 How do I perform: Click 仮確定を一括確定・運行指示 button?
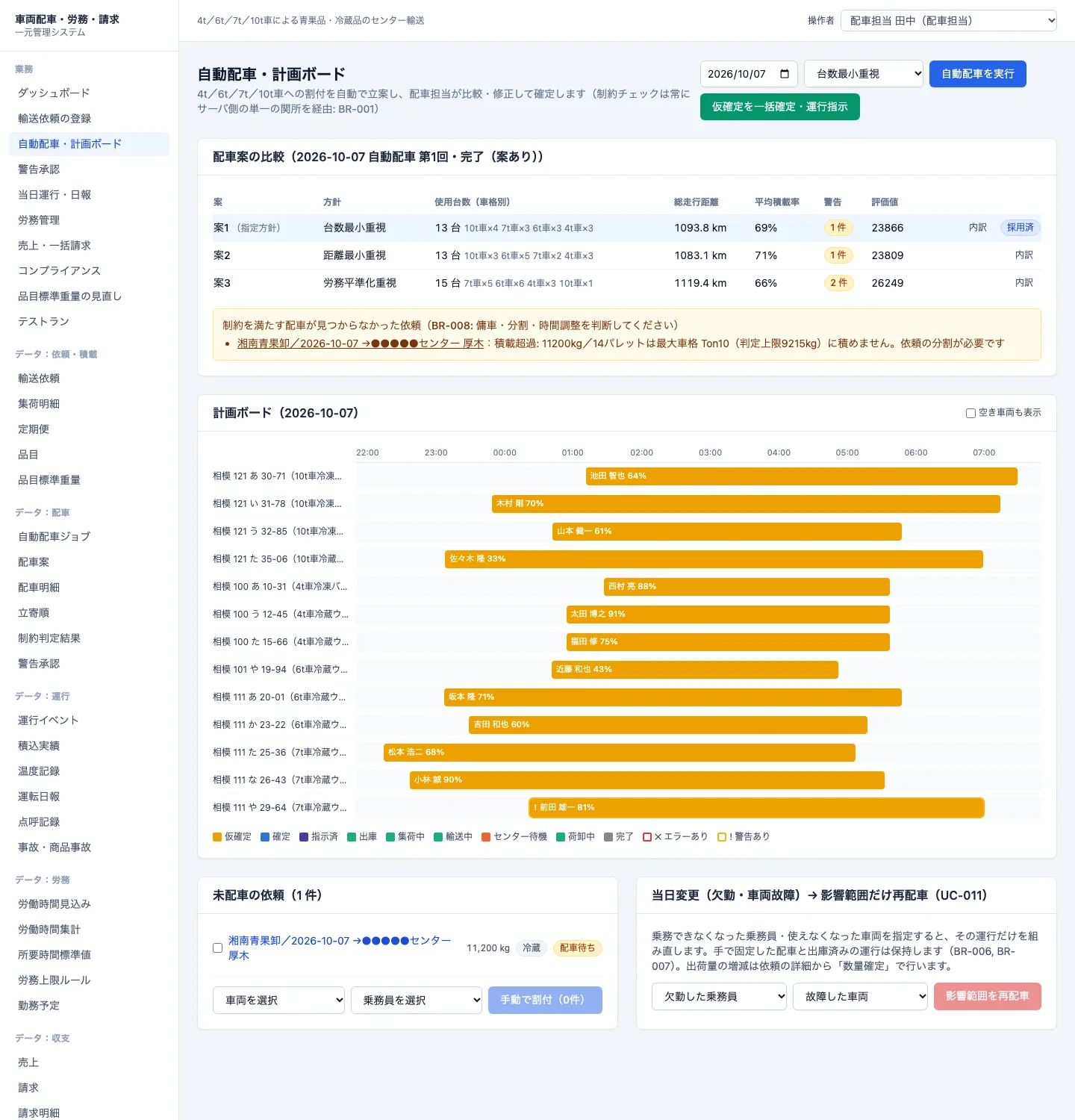coord(779,107)
